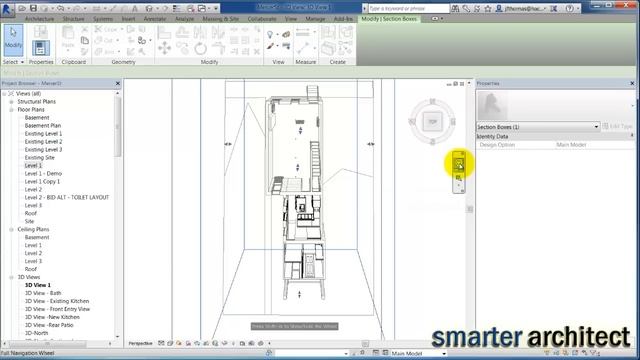
Task: Collapse the Floor Plans node
Action: point(11,110)
